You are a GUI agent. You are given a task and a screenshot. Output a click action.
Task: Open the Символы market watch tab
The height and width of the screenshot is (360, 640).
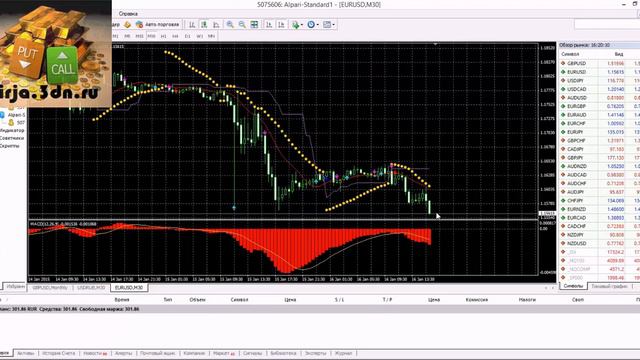pyautogui.click(x=573, y=286)
